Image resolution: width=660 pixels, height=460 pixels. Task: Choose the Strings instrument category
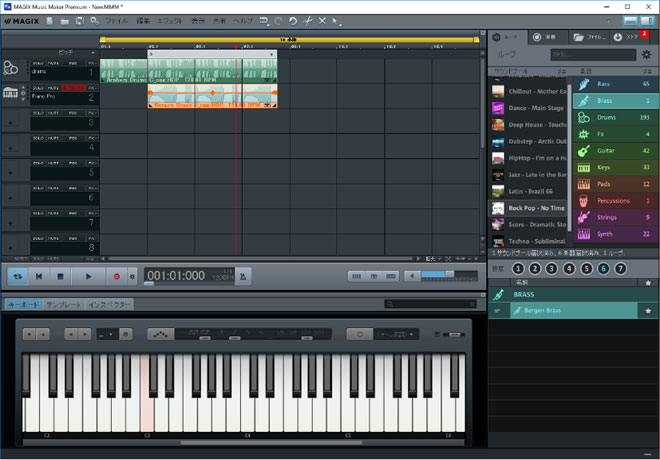614,217
